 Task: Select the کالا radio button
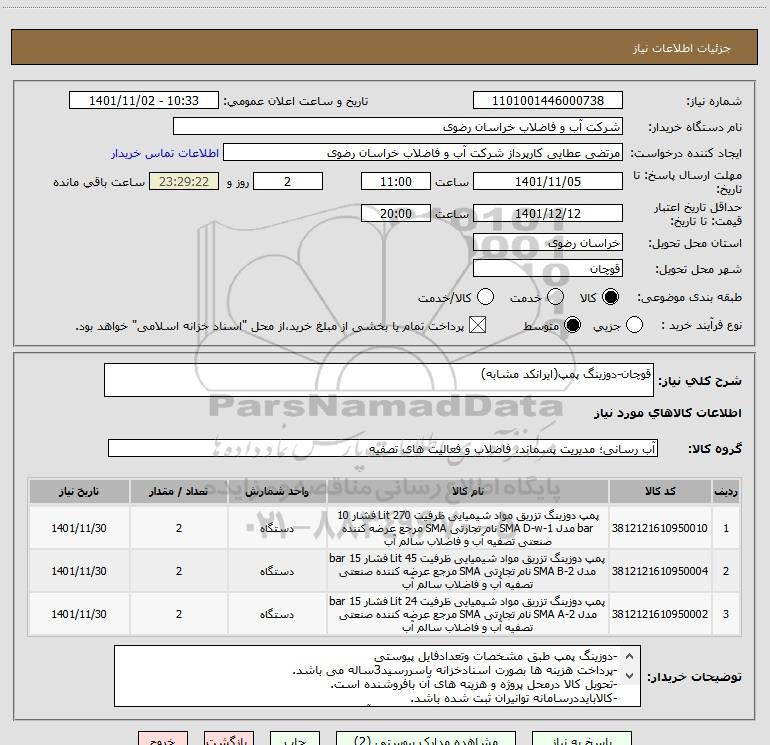pyautogui.click(x=610, y=297)
